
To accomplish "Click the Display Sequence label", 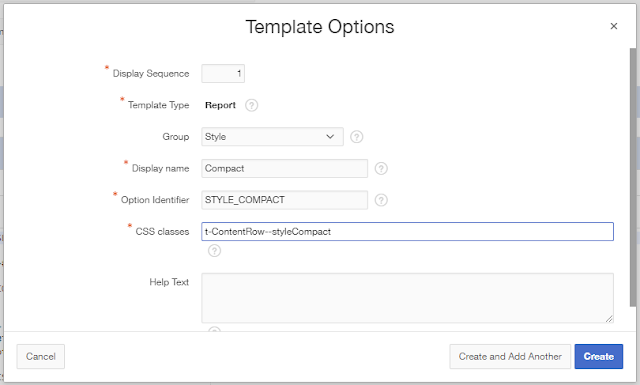I will 151,73.
